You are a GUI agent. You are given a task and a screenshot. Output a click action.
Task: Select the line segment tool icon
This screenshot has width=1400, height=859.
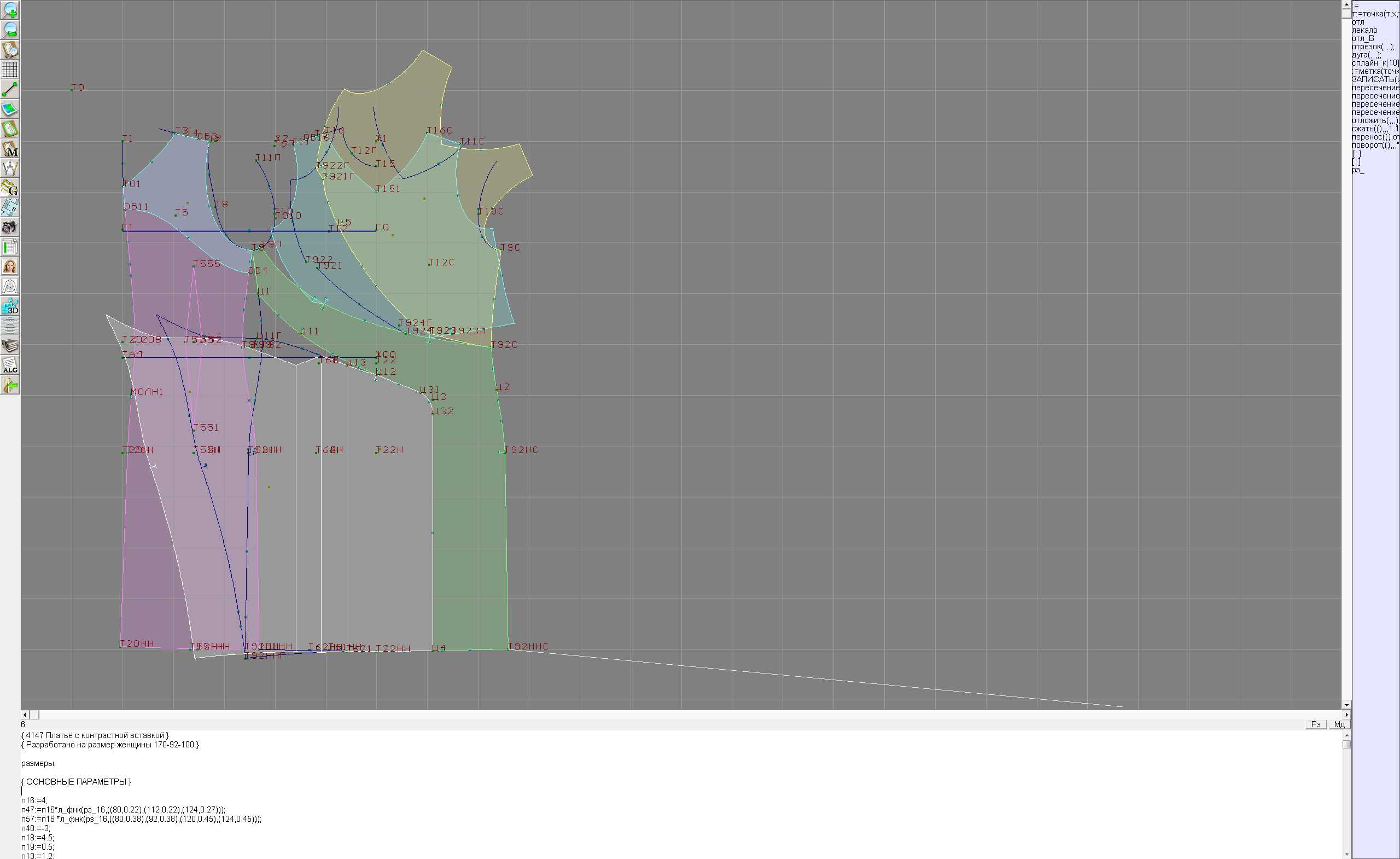coord(10,89)
